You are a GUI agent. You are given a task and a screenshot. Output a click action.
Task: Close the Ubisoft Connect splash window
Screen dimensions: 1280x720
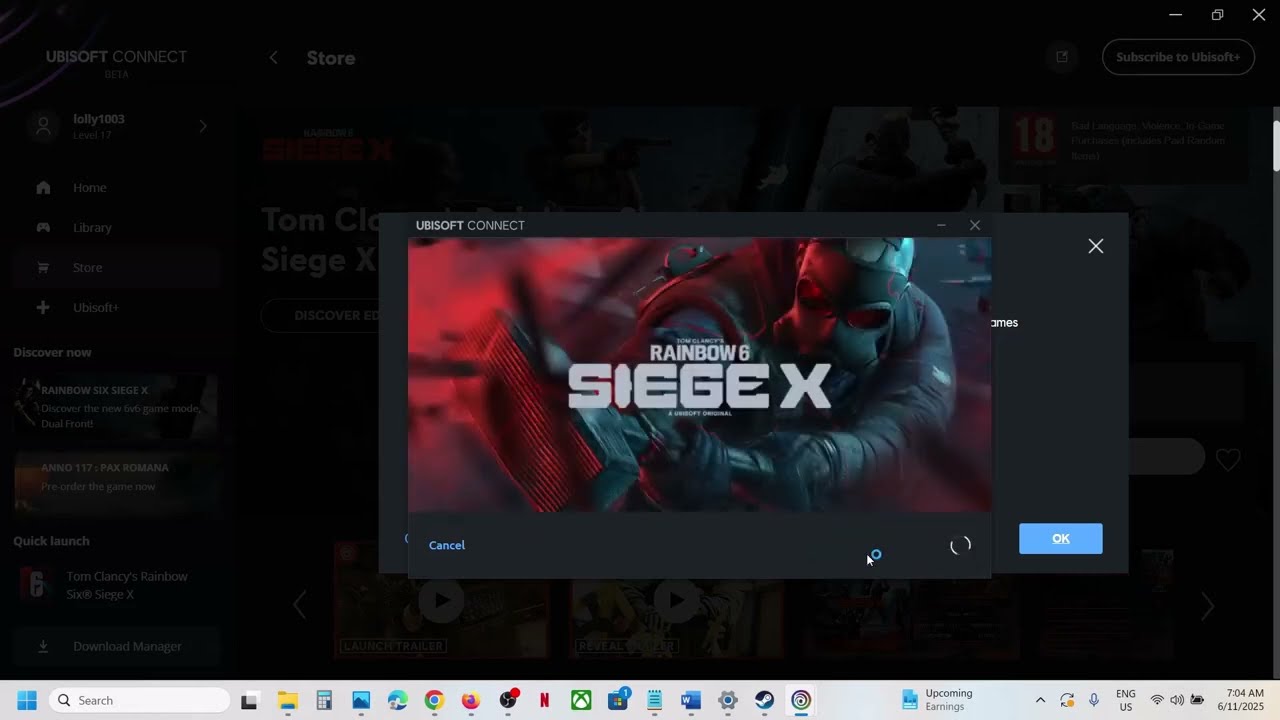[x=975, y=225]
